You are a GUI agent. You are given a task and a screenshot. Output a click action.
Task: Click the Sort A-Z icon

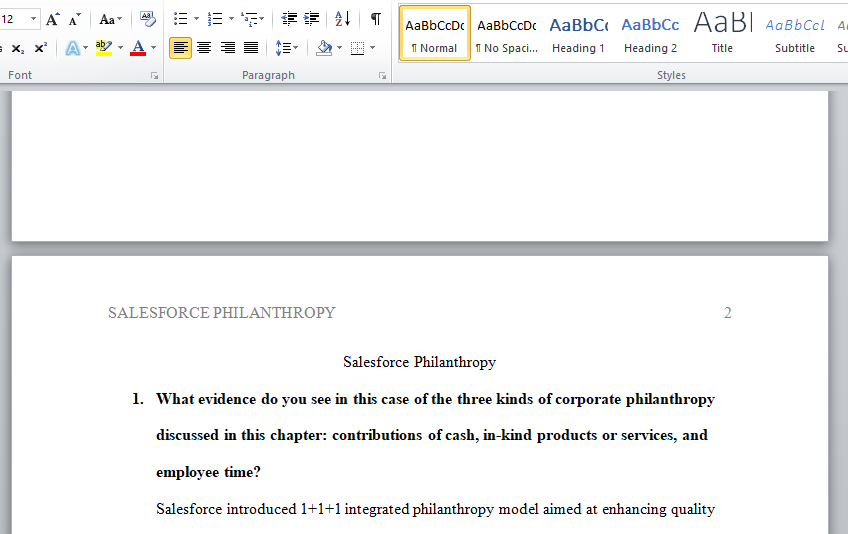pyautogui.click(x=342, y=19)
